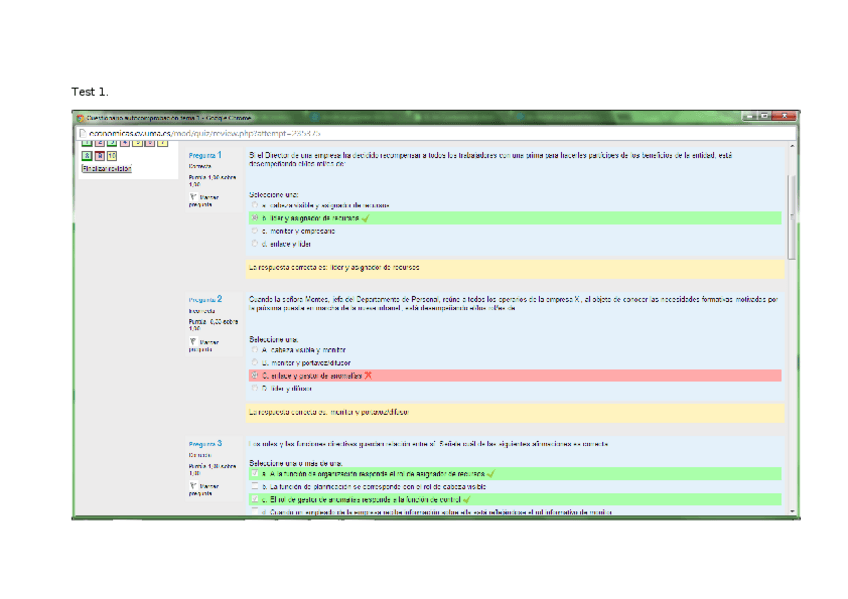The height and width of the screenshot is (599, 848).
Task: Navigate to question 8 via the navigation squares
Action: [87, 155]
